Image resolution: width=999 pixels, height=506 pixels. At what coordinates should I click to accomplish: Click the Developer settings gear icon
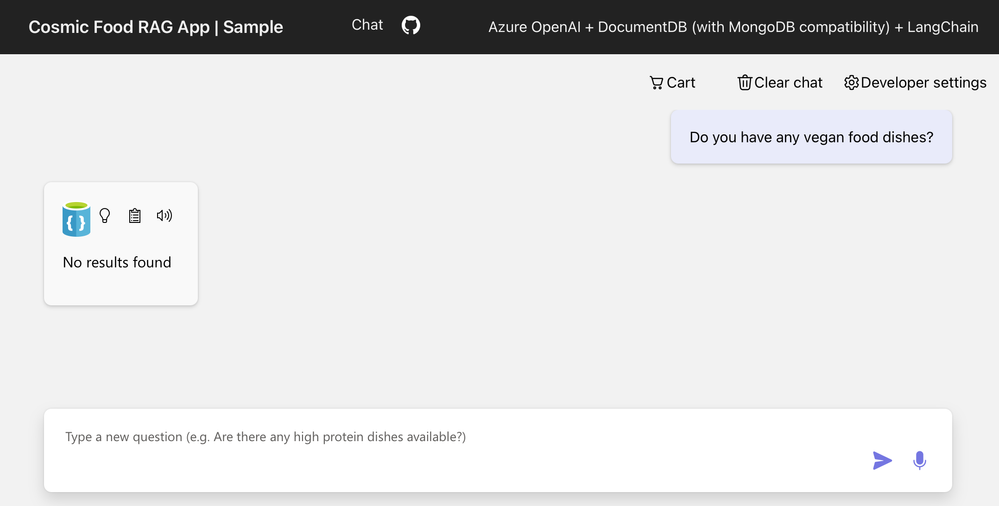[851, 83]
